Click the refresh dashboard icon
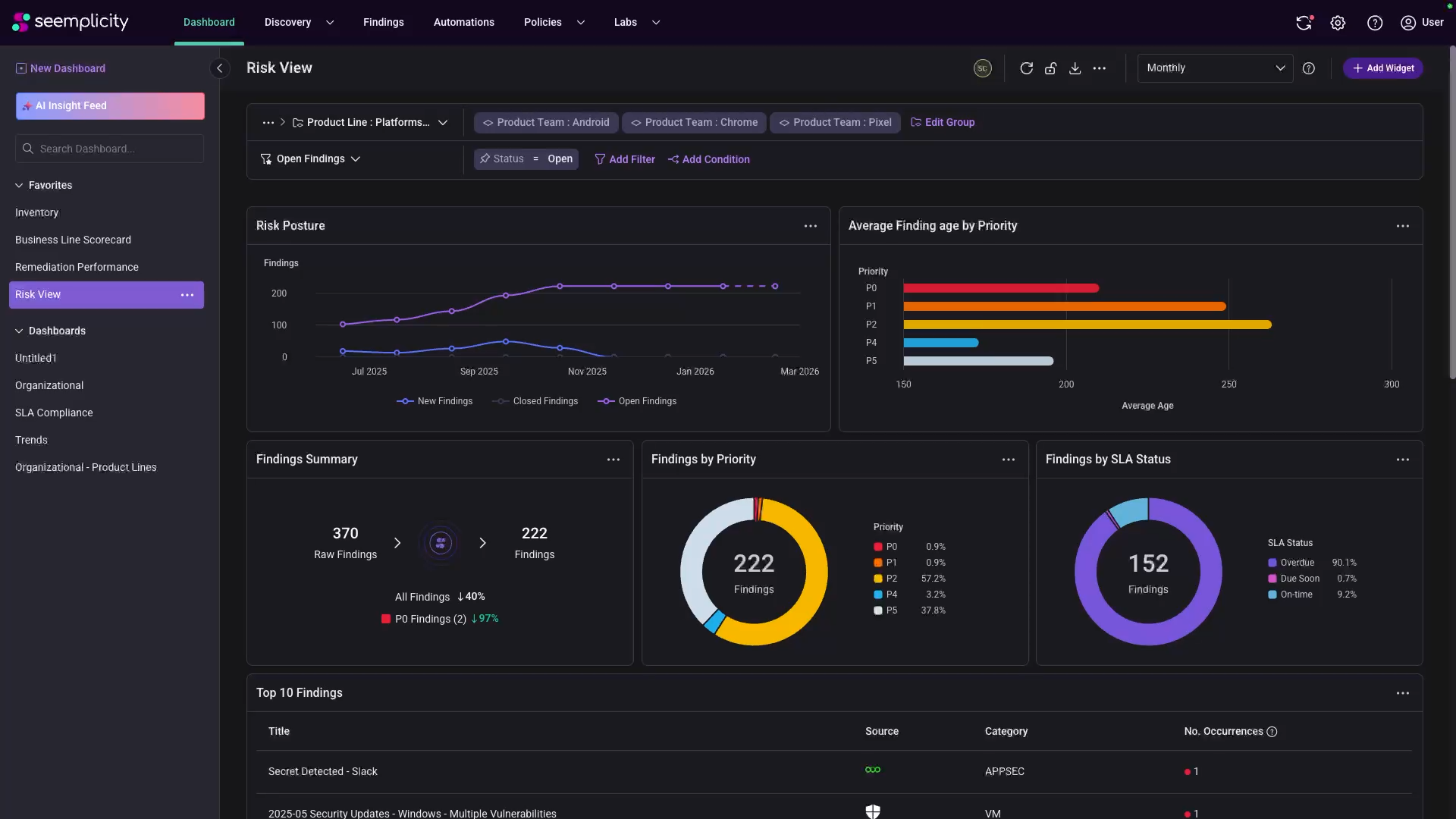1456x819 pixels. coord(1026,68)
